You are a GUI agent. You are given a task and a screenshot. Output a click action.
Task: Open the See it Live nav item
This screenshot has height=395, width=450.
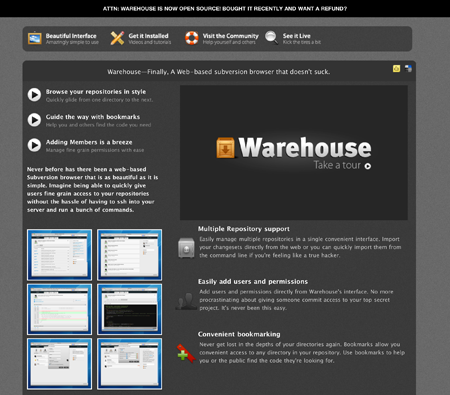293,38
